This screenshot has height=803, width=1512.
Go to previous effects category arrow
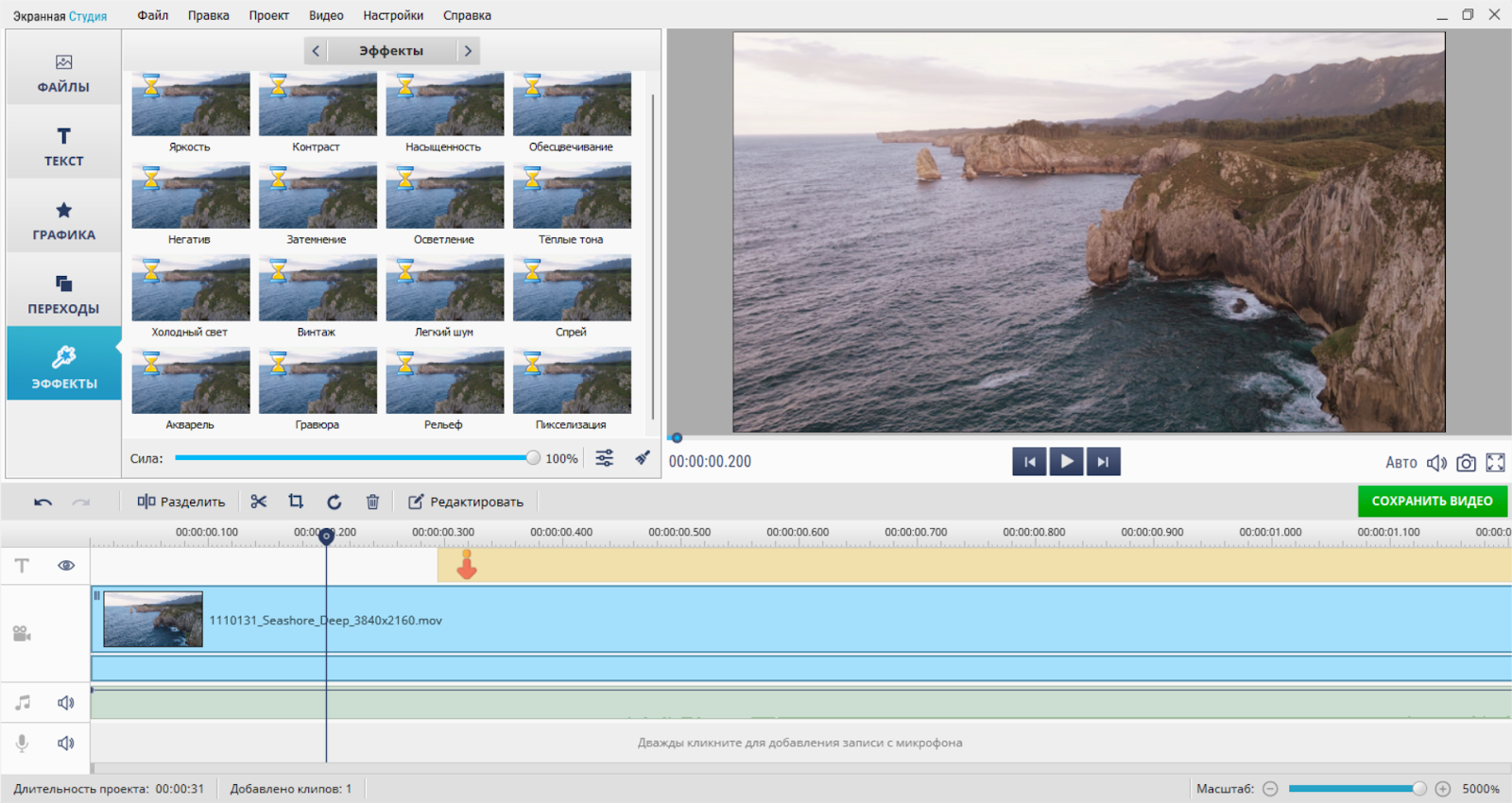pyautogui.click(x=316, y=51)
